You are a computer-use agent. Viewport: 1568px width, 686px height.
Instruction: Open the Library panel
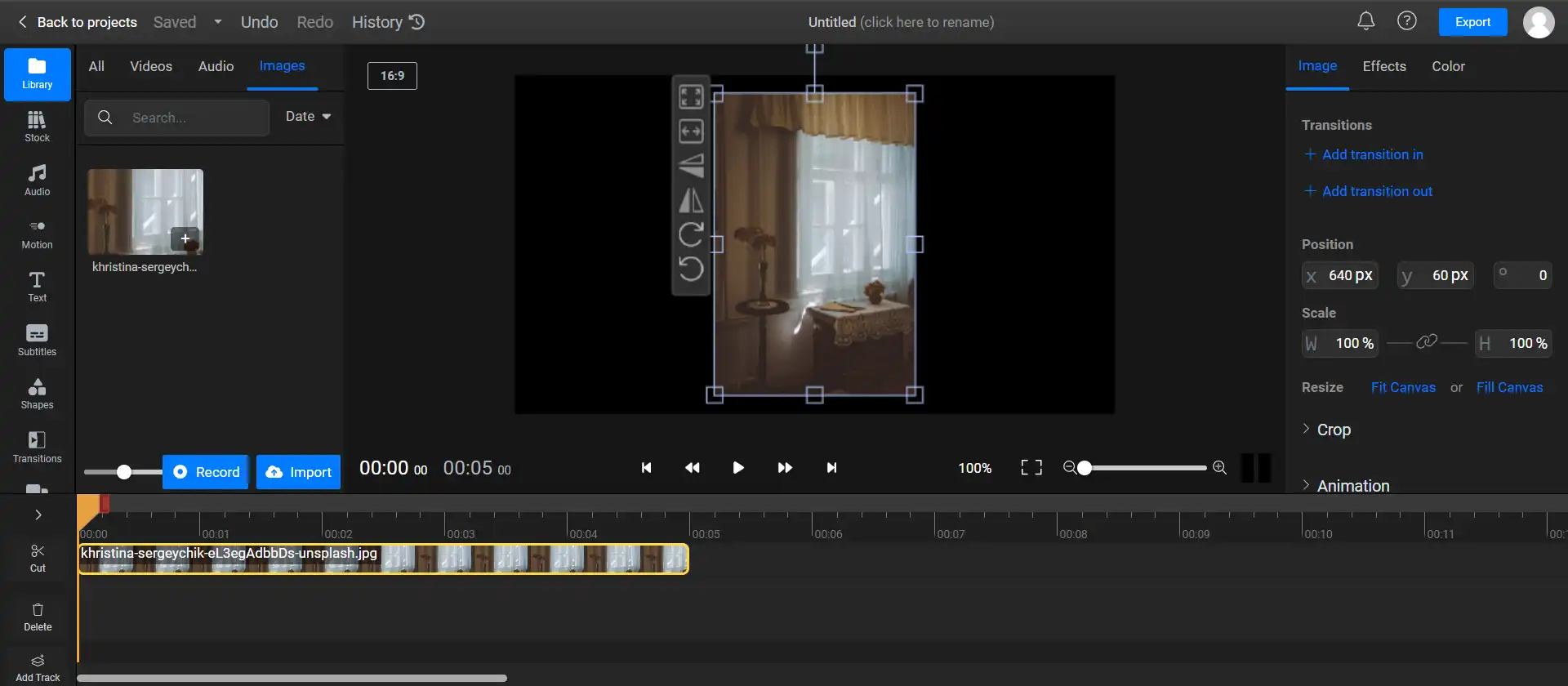(38, 74)
